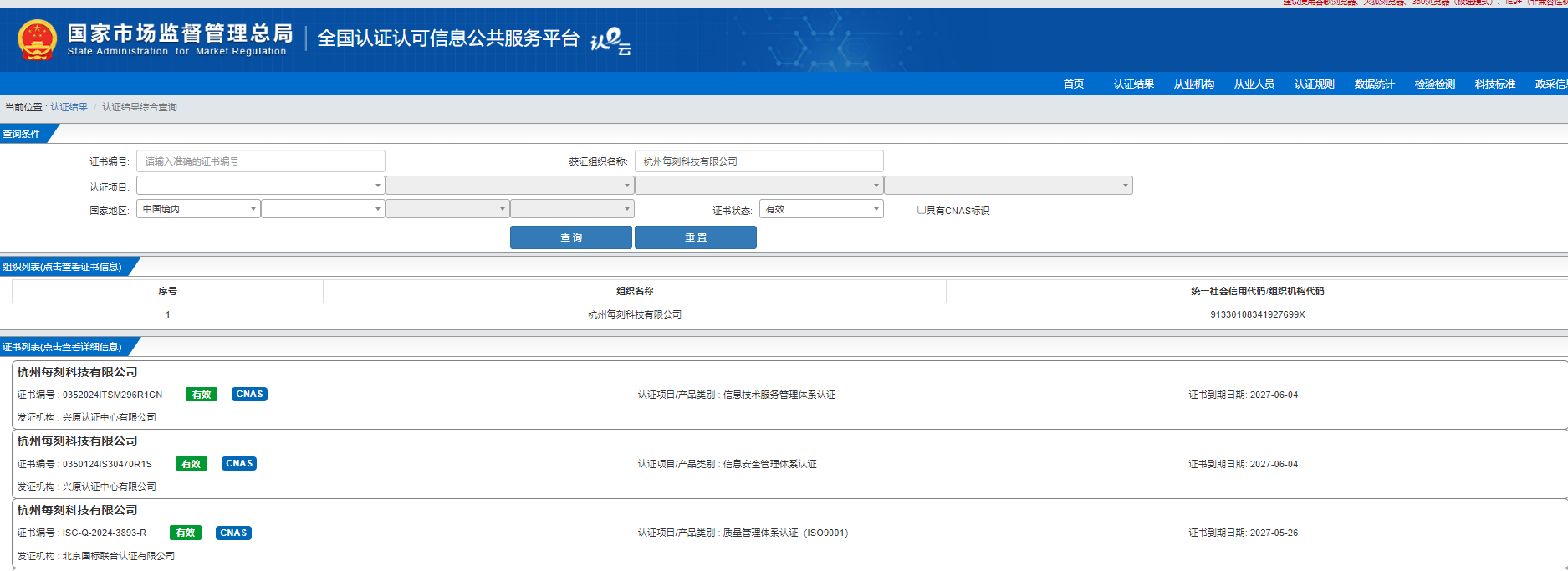Open 从业机构 in the navigation menu

1193,84
